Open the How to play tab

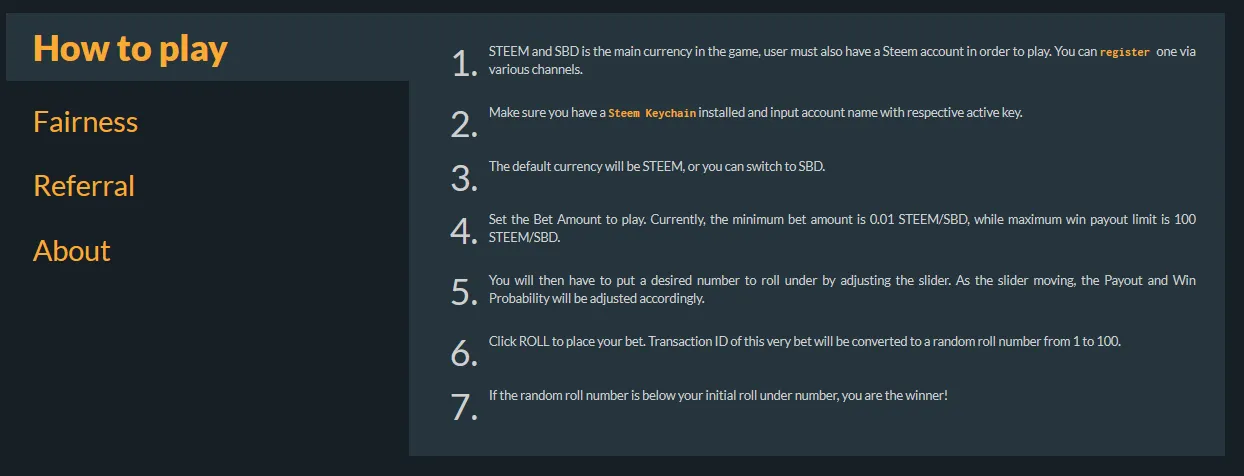pos(130,49)
